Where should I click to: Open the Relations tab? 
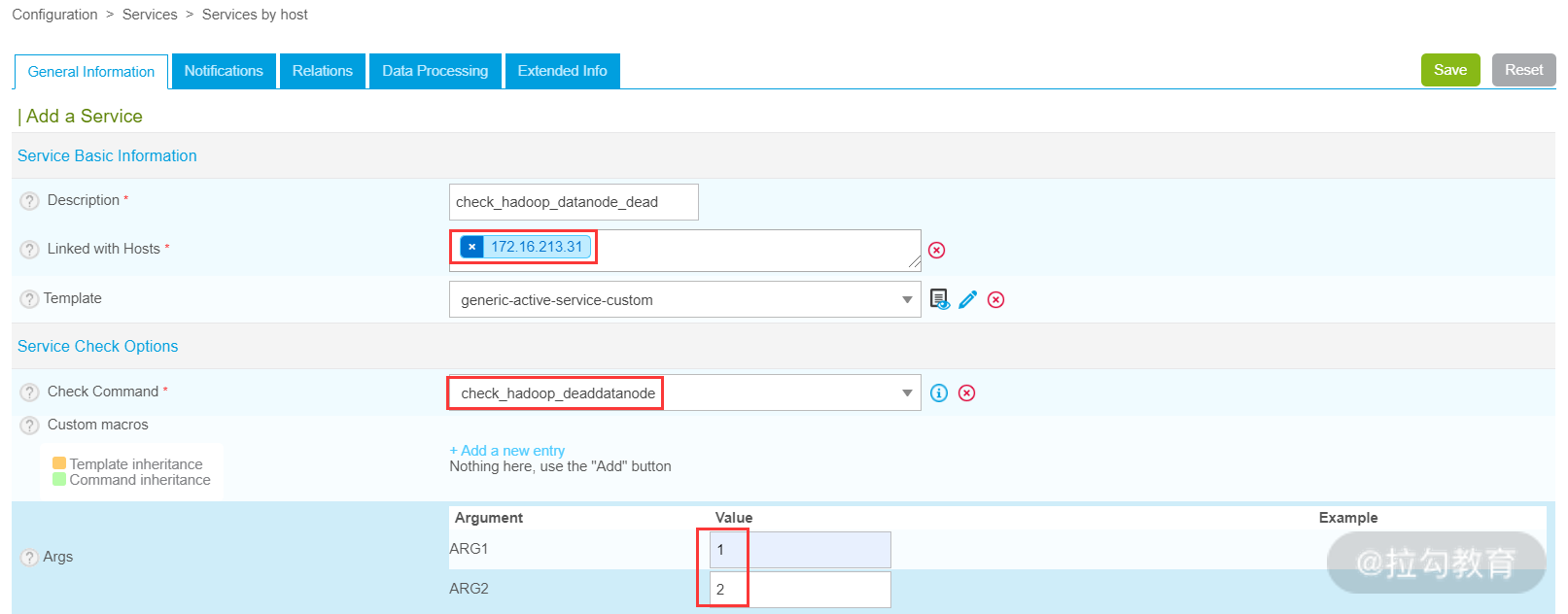click(323, 71)
